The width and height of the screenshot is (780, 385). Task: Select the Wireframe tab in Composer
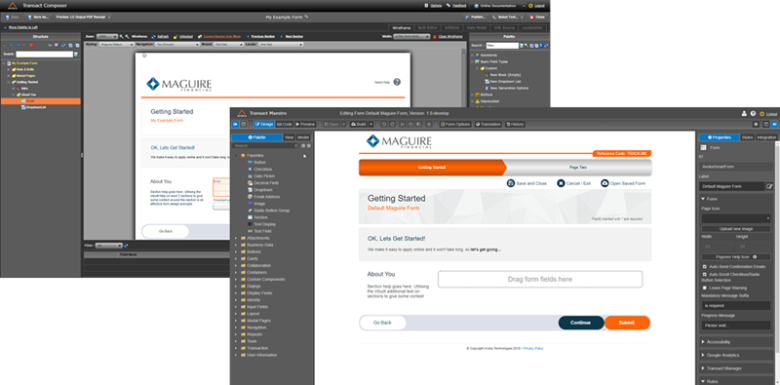coord(401,28)
